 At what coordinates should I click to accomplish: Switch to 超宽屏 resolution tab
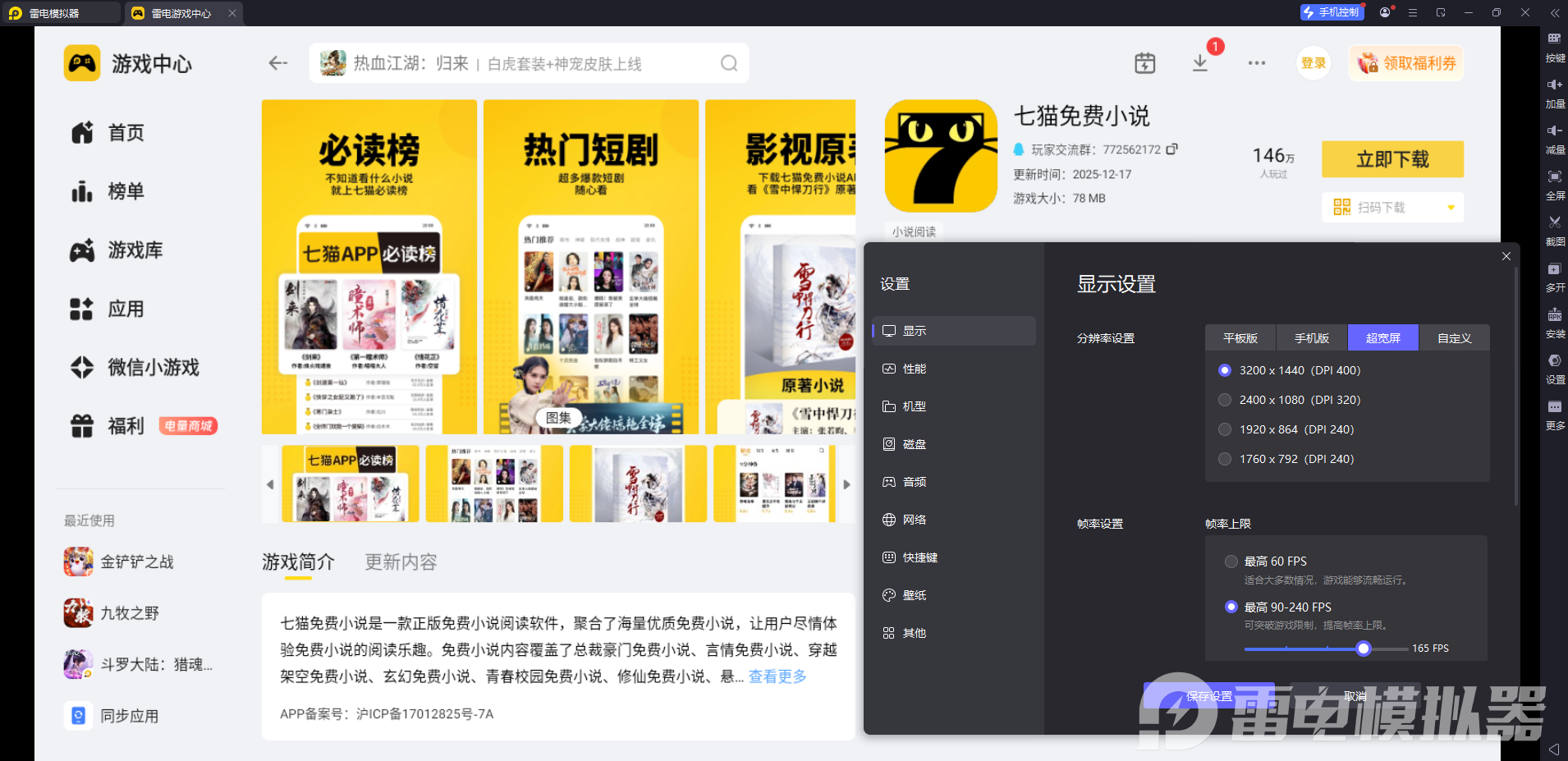click(1383, 338)
